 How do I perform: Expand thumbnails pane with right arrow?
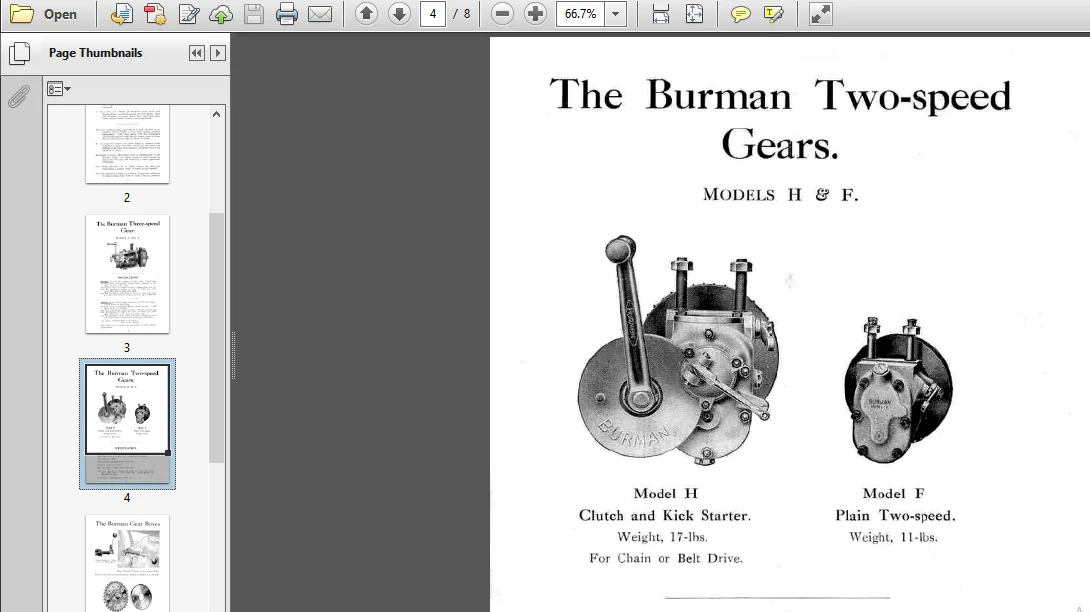pos(218,53)
